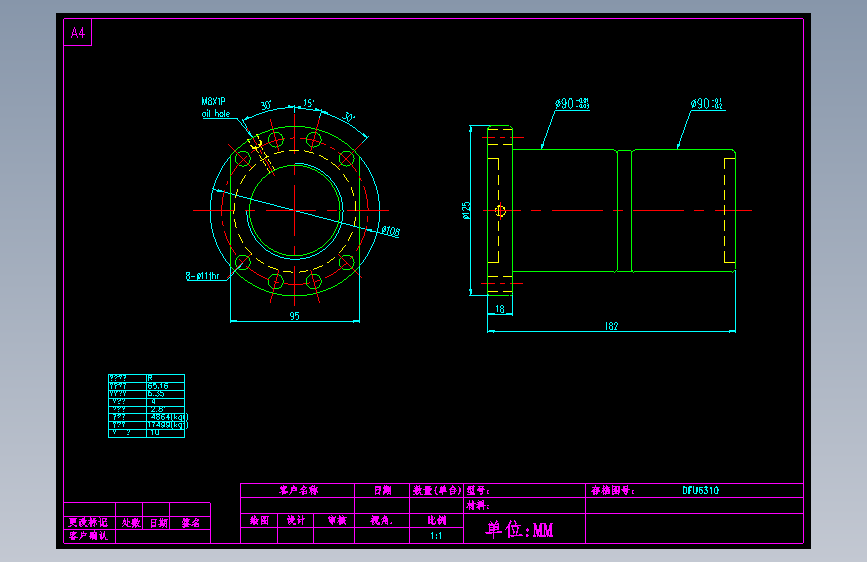Screen dimensions: 867x562
Task: Click the ø125 flange diameter dimension
Action: (x=466, y=210)
